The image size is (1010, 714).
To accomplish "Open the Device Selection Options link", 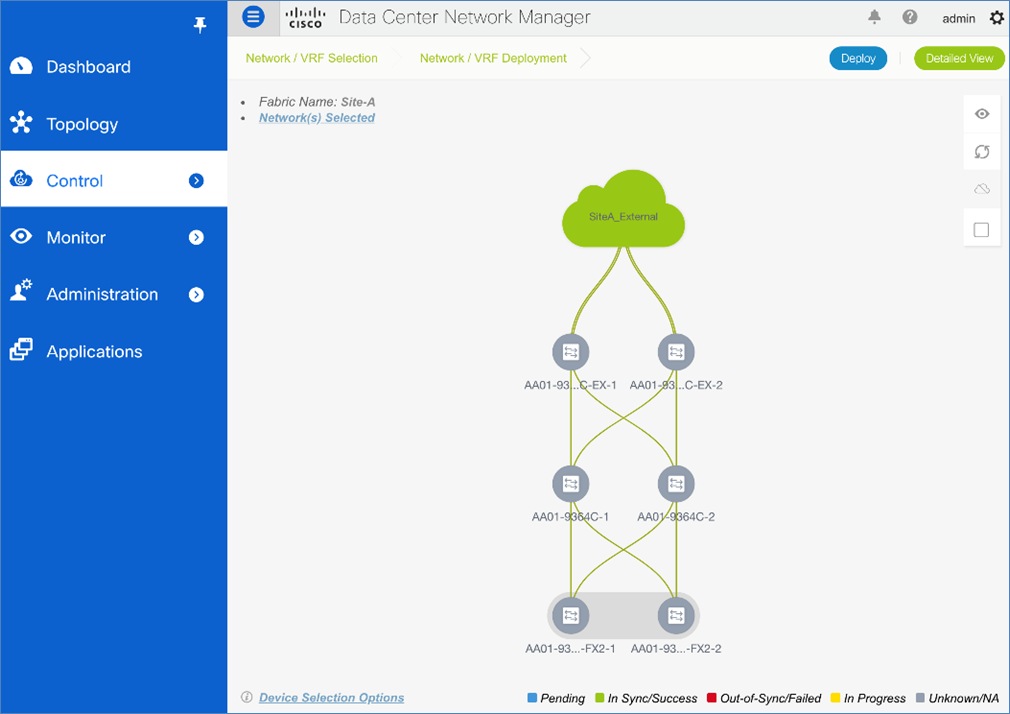I will [x=332, y=697].
